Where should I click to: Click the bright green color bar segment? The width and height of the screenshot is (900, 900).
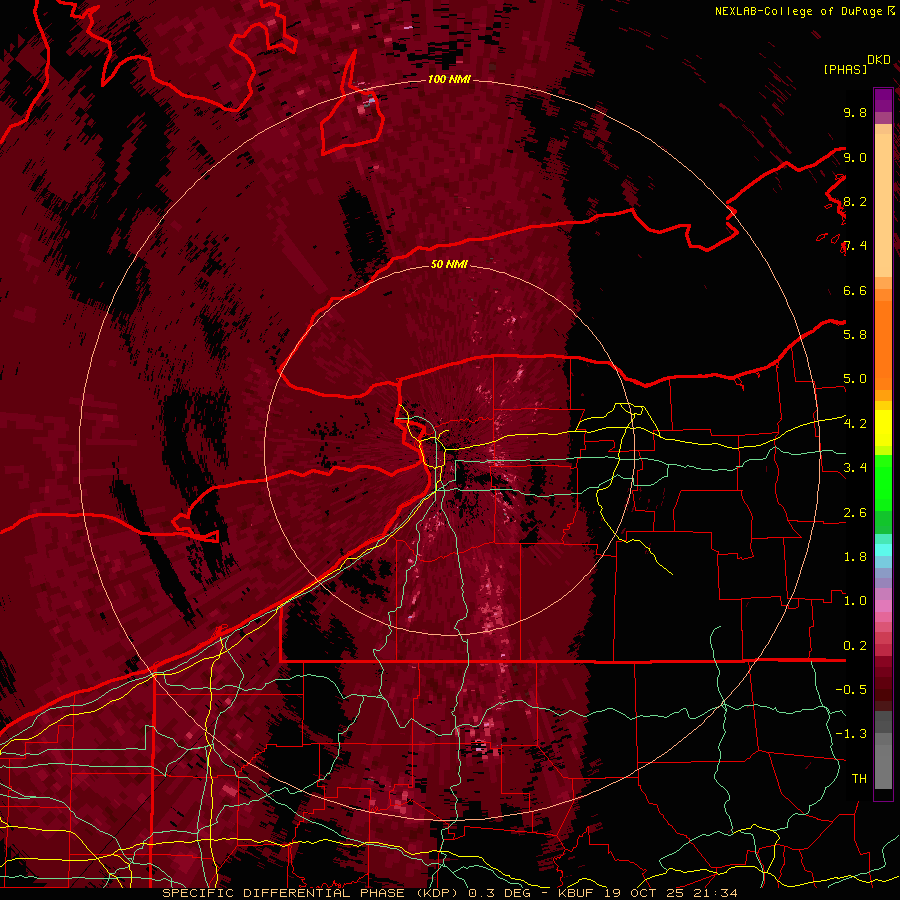[x=883, y=483]
